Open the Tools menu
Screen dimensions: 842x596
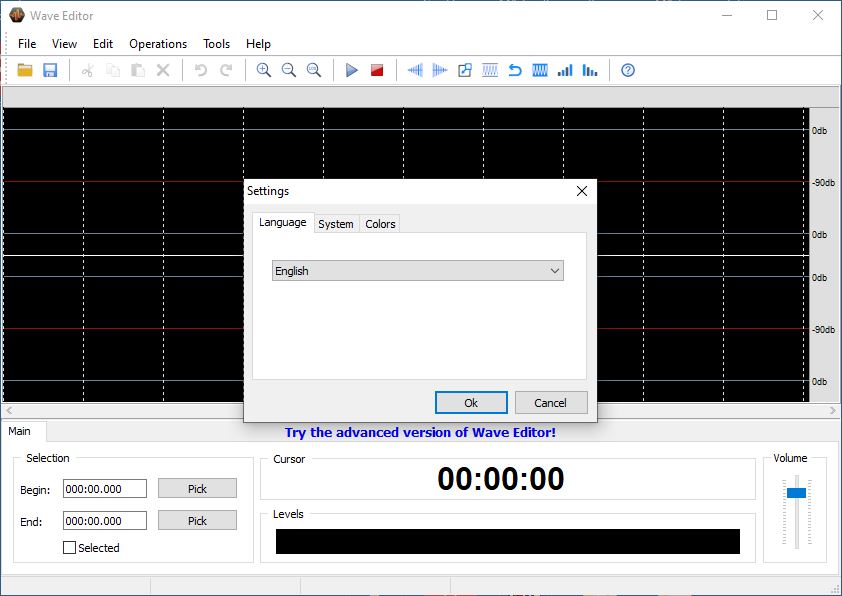click(216, 44)
